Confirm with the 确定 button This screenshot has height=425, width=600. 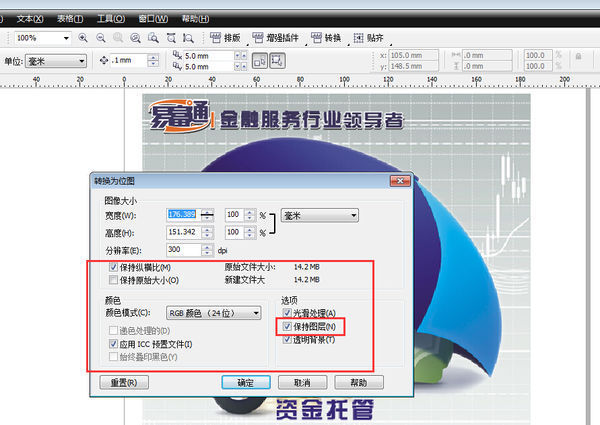point(246,382)
